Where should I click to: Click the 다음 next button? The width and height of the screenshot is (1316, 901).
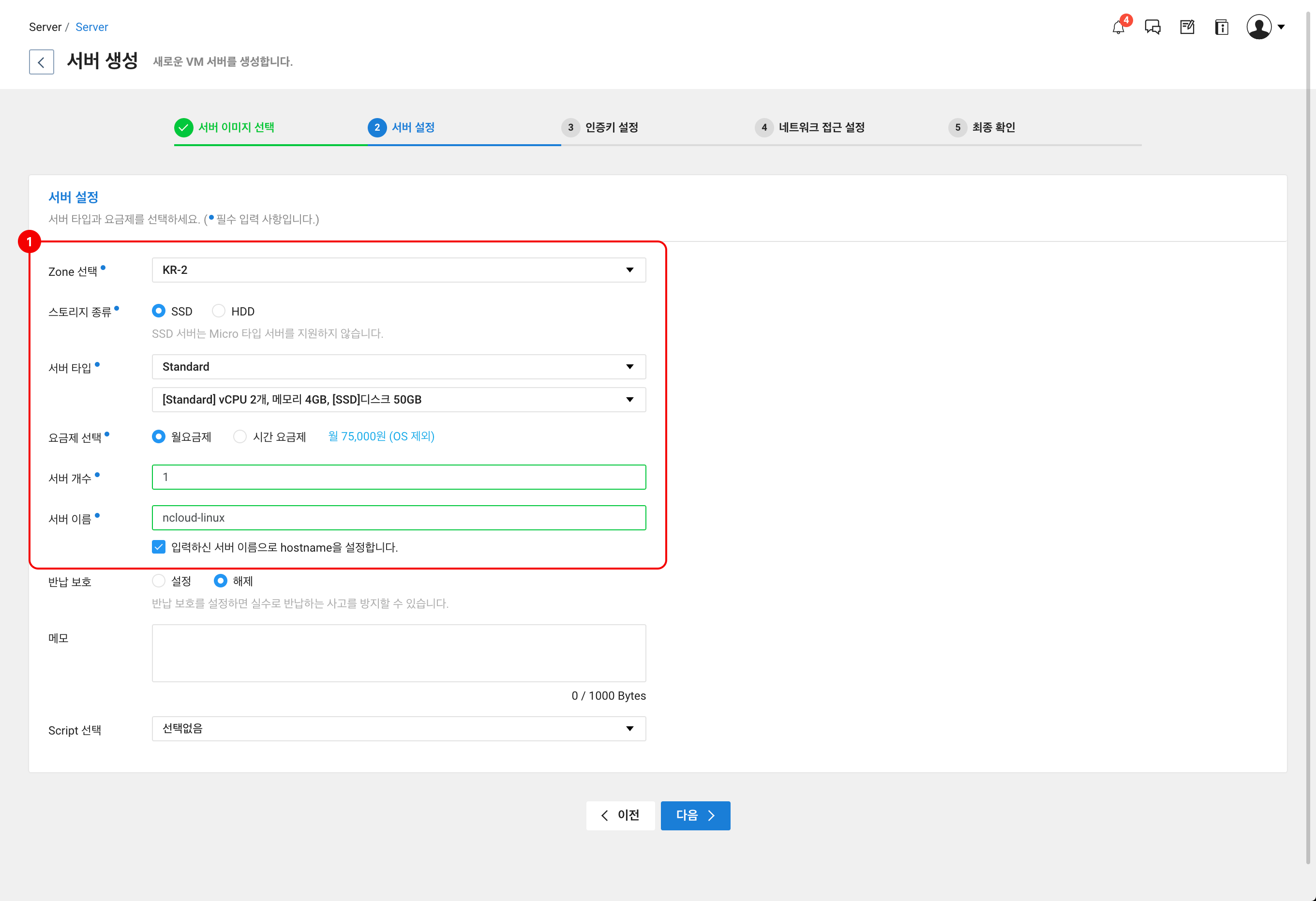695,815
